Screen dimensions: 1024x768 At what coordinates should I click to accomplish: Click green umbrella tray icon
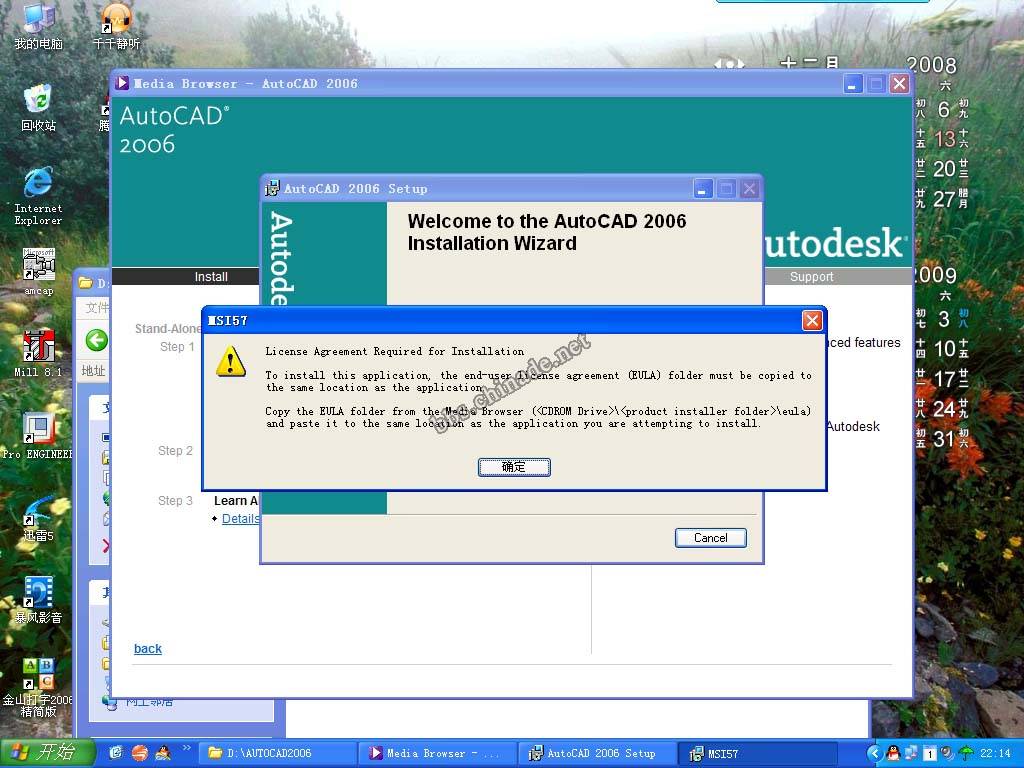pos(967,754)
